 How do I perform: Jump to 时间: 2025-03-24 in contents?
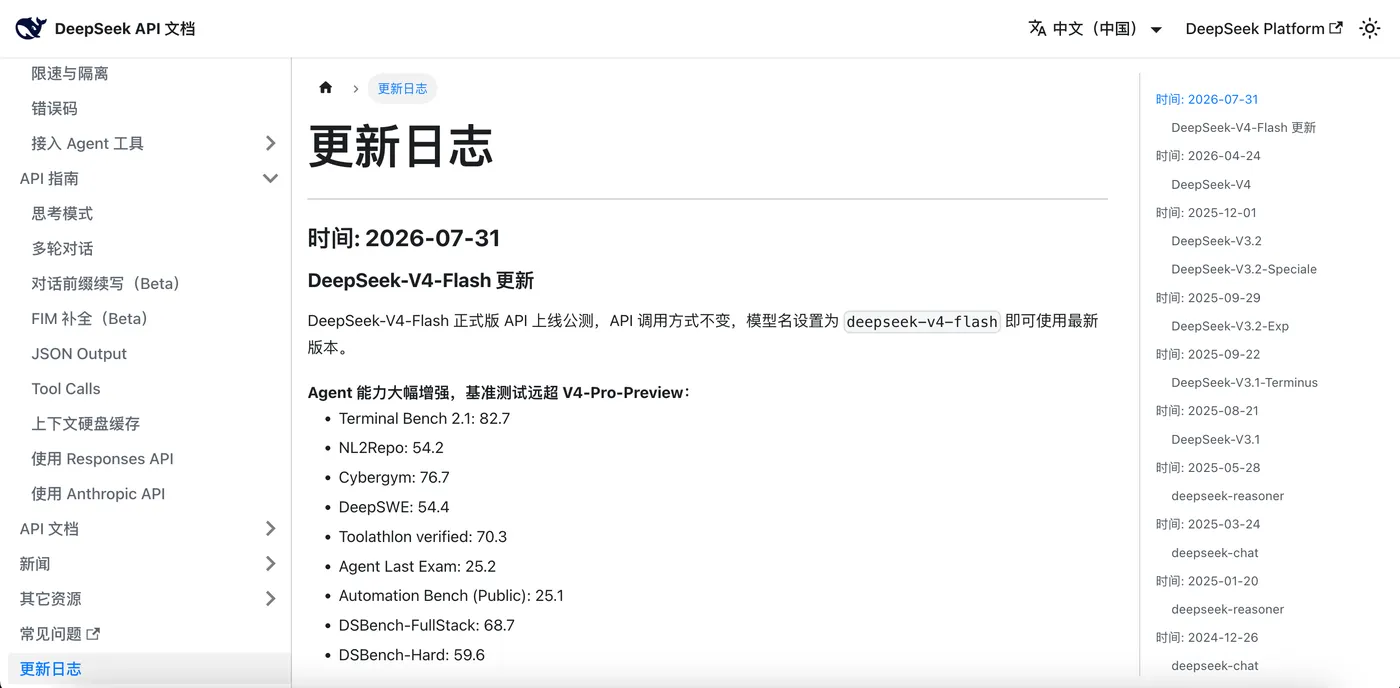coord(1208,524)
